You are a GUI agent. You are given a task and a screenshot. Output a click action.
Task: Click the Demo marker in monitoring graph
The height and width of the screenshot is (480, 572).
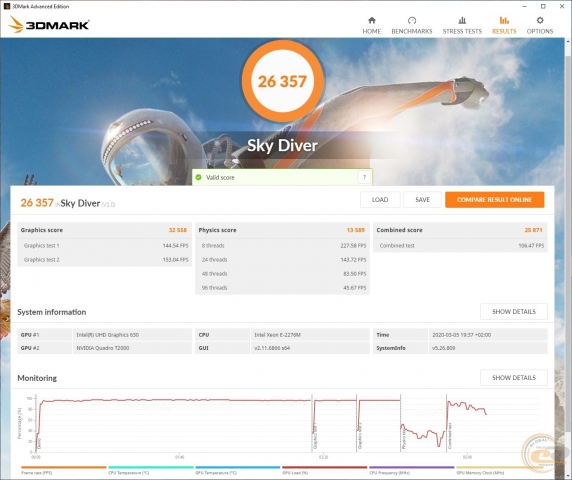(x=39, y=444)
